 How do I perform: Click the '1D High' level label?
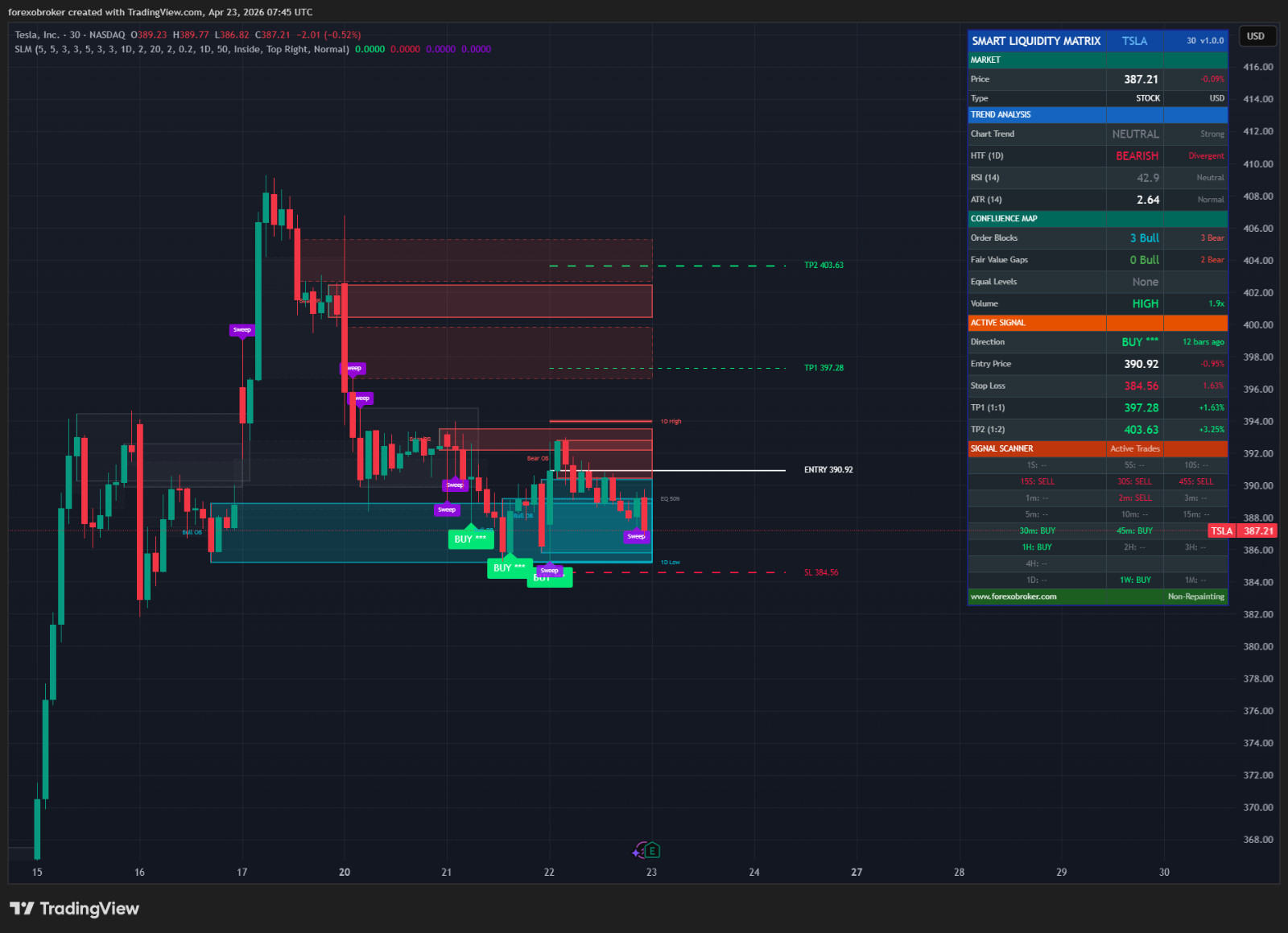(671, 422)
